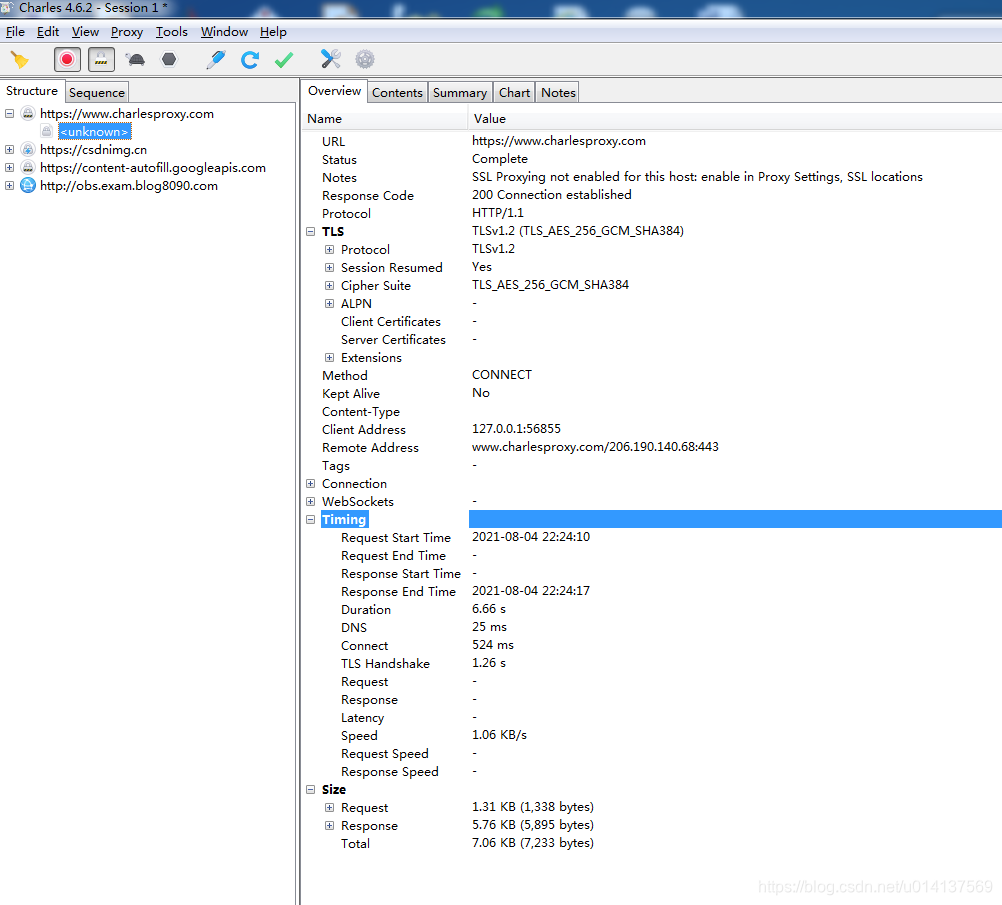This screenshot has width=1002, height=905.
Task: Expand the Cipher Suite row
Action: 329,285
